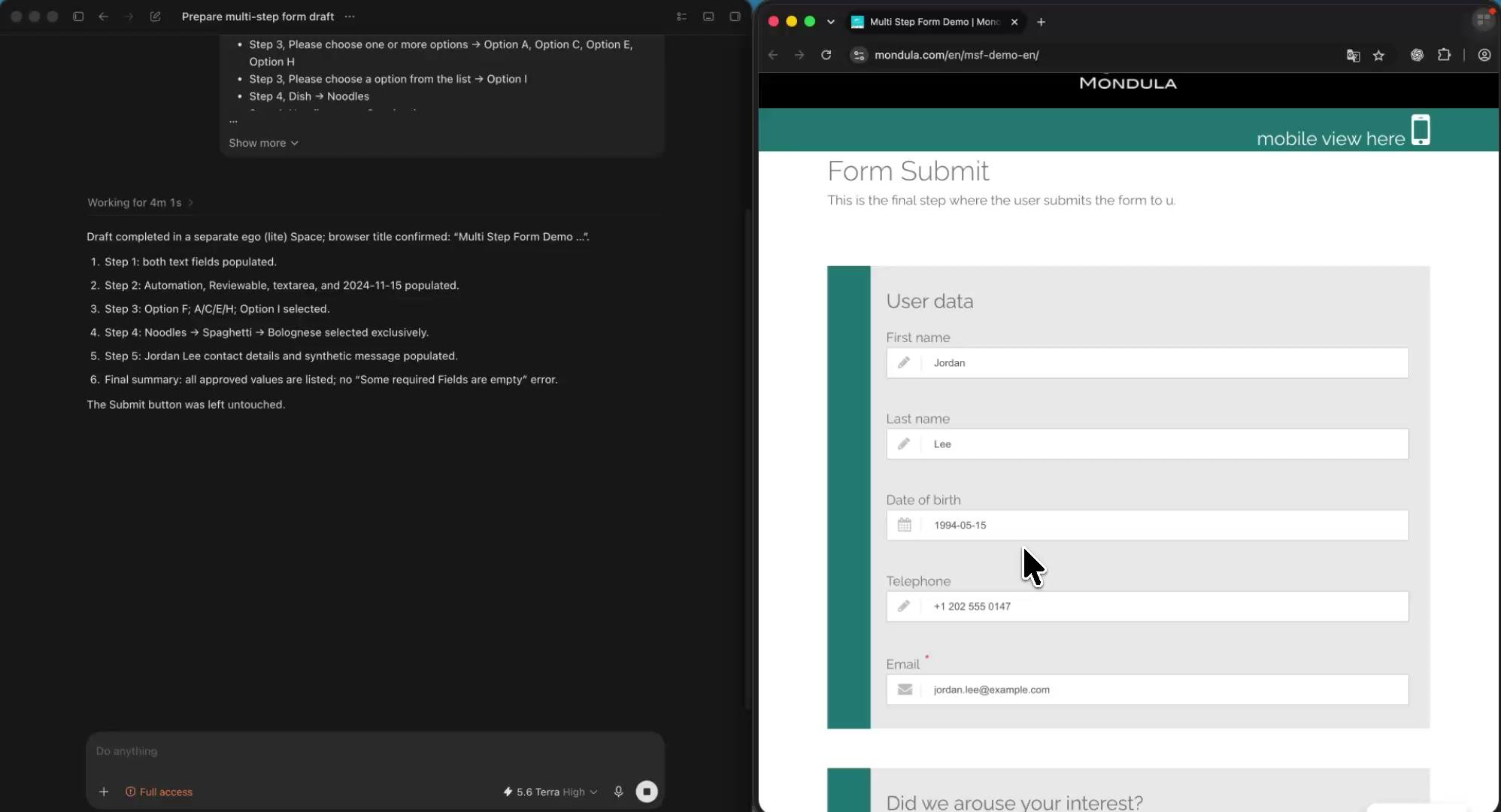Click the calendar icon in Date of birth
1501x812 pixels.
click(x=904, y=525)
